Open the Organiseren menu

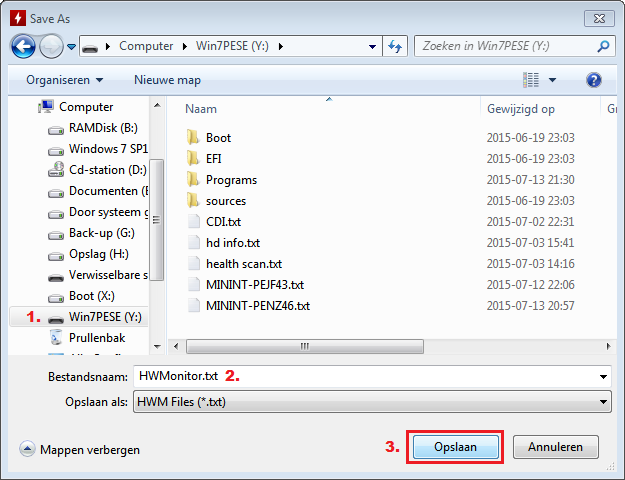tap(64, 79)
